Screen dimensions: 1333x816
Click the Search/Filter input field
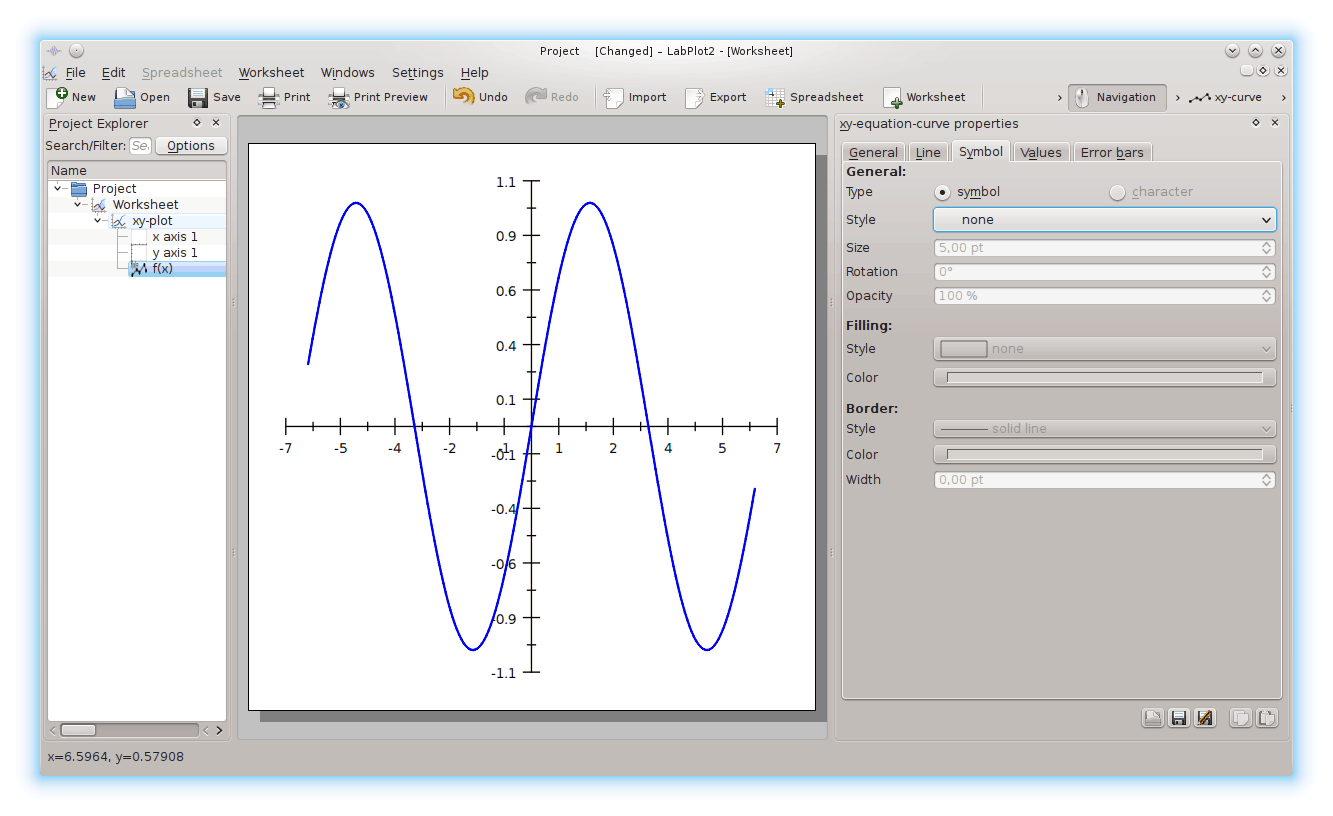click(x=141, y=146)
